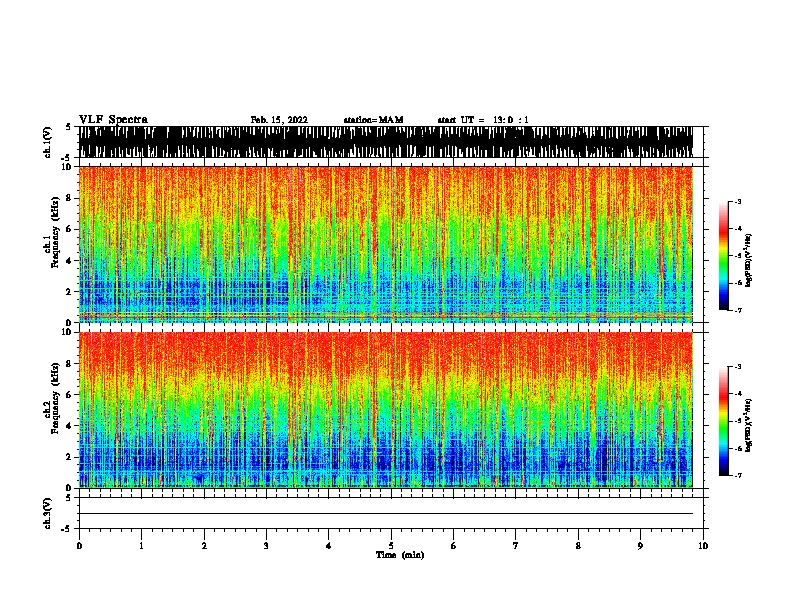Click the "10" kHz tick on ch.1 frequency axis
The width and height of the screenshot is (792, 612).
[69, 167]
